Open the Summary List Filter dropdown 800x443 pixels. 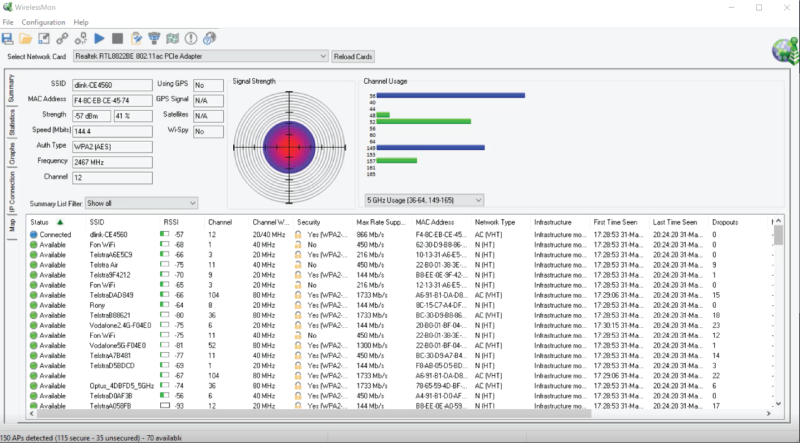[141, 203]
